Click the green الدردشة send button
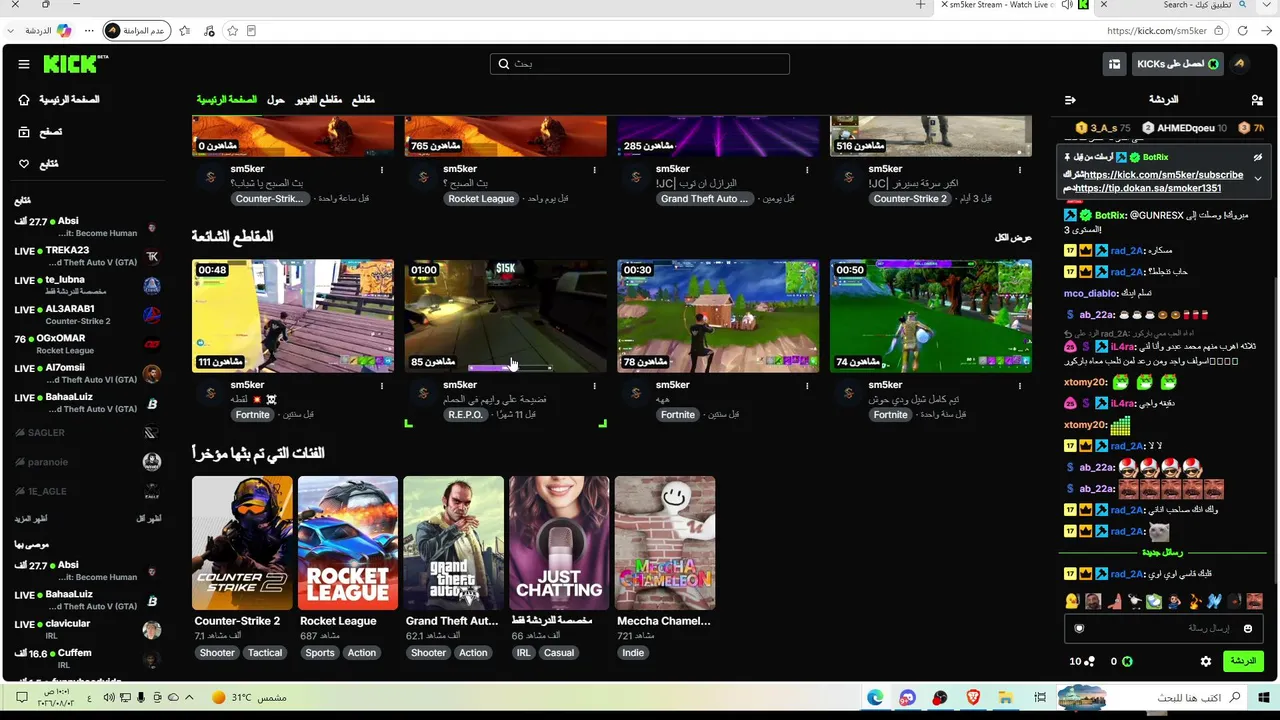 (1243, 661)
